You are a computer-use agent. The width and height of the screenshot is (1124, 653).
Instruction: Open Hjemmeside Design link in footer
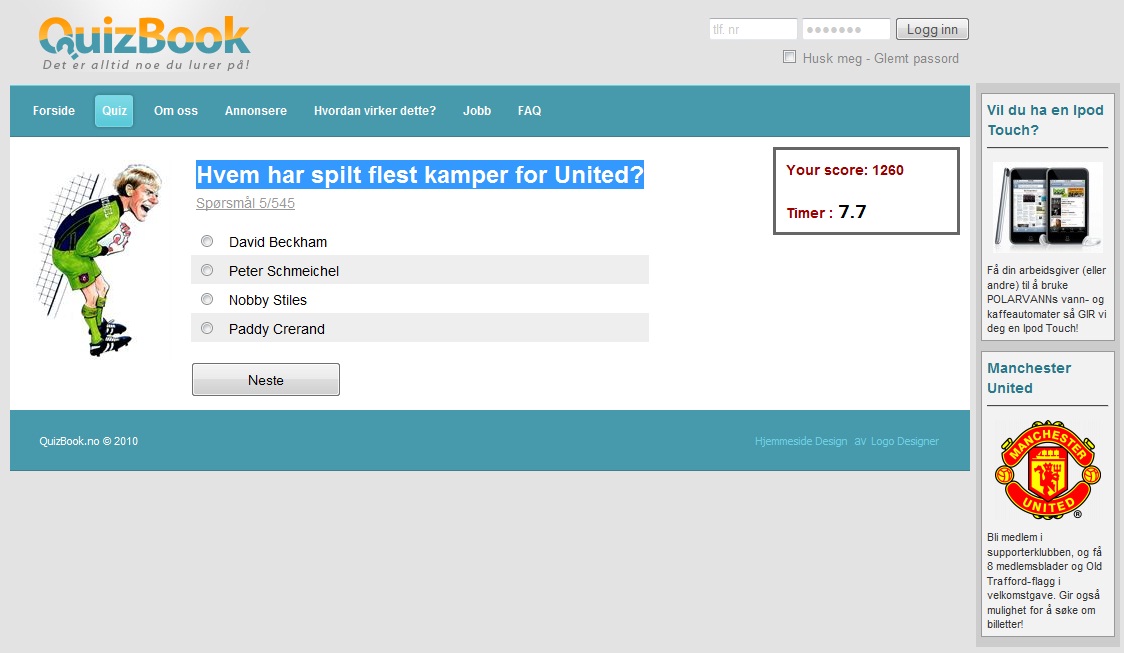point(801,441)
